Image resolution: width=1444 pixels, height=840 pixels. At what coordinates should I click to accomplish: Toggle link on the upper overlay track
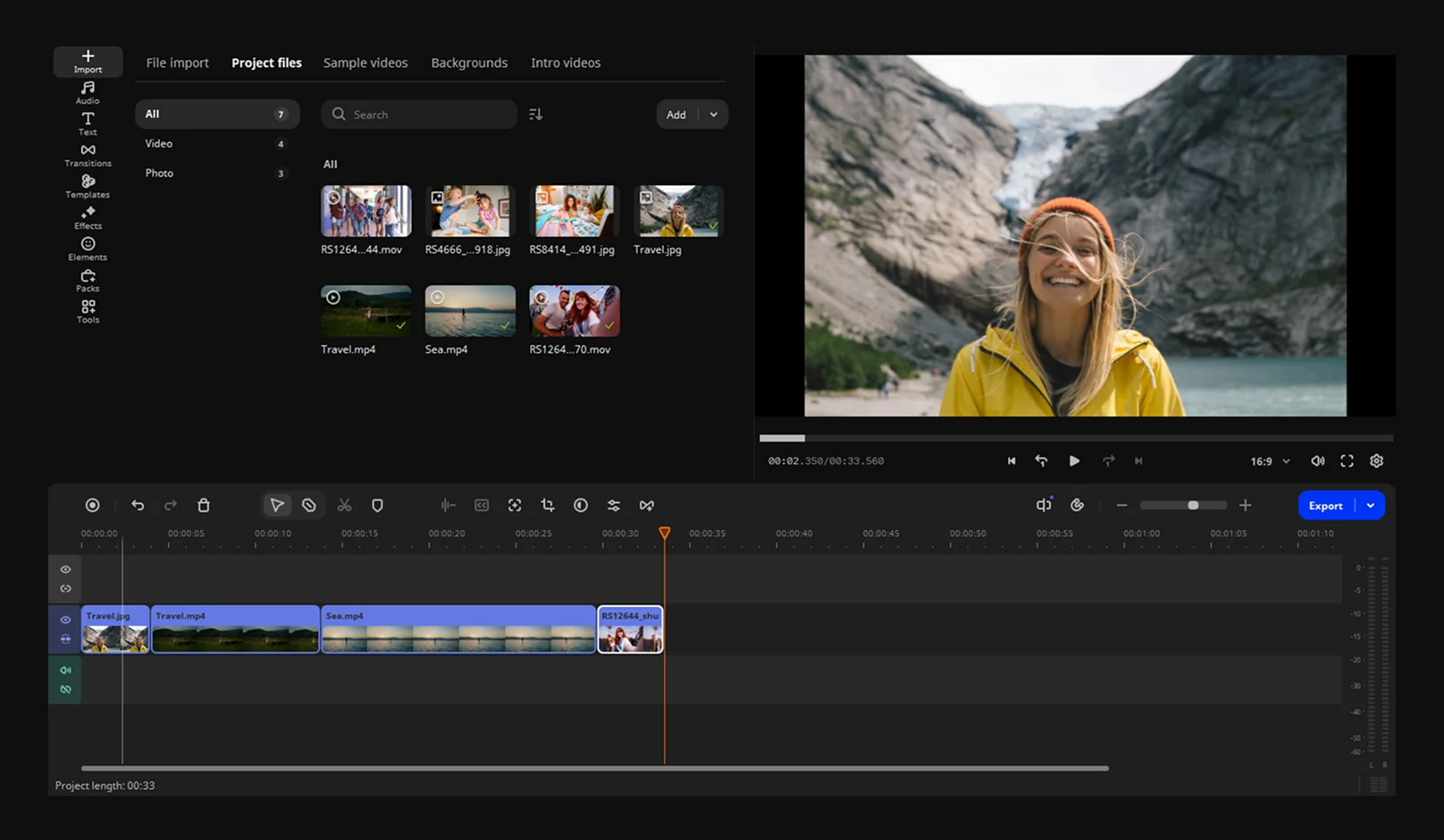coord(65,589)
